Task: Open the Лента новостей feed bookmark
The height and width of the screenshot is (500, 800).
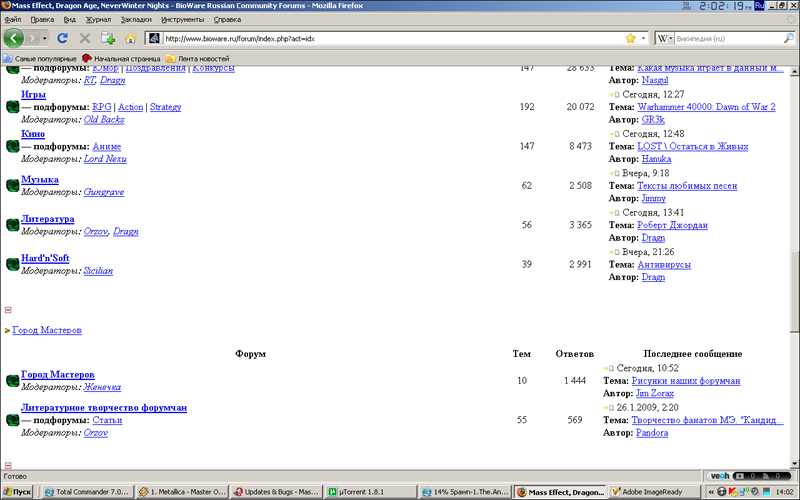Action: click(197, 58)
